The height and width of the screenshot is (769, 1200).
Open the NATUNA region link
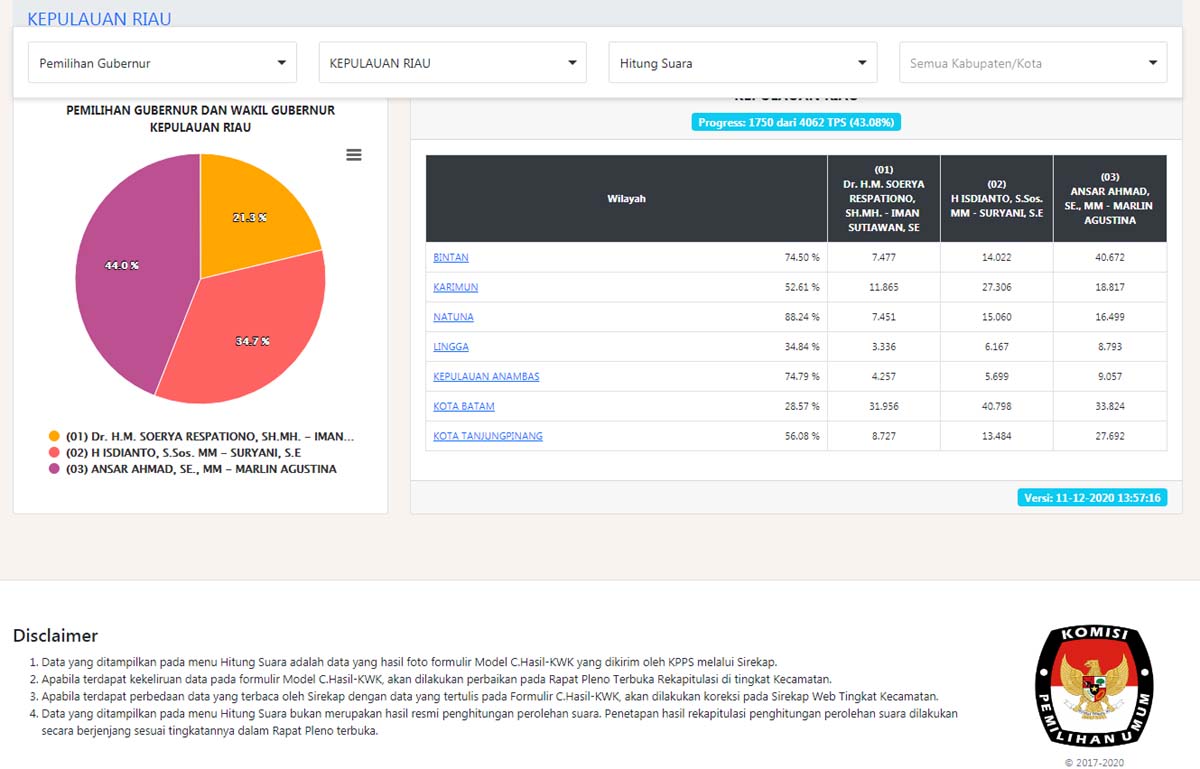click(454, 318)
